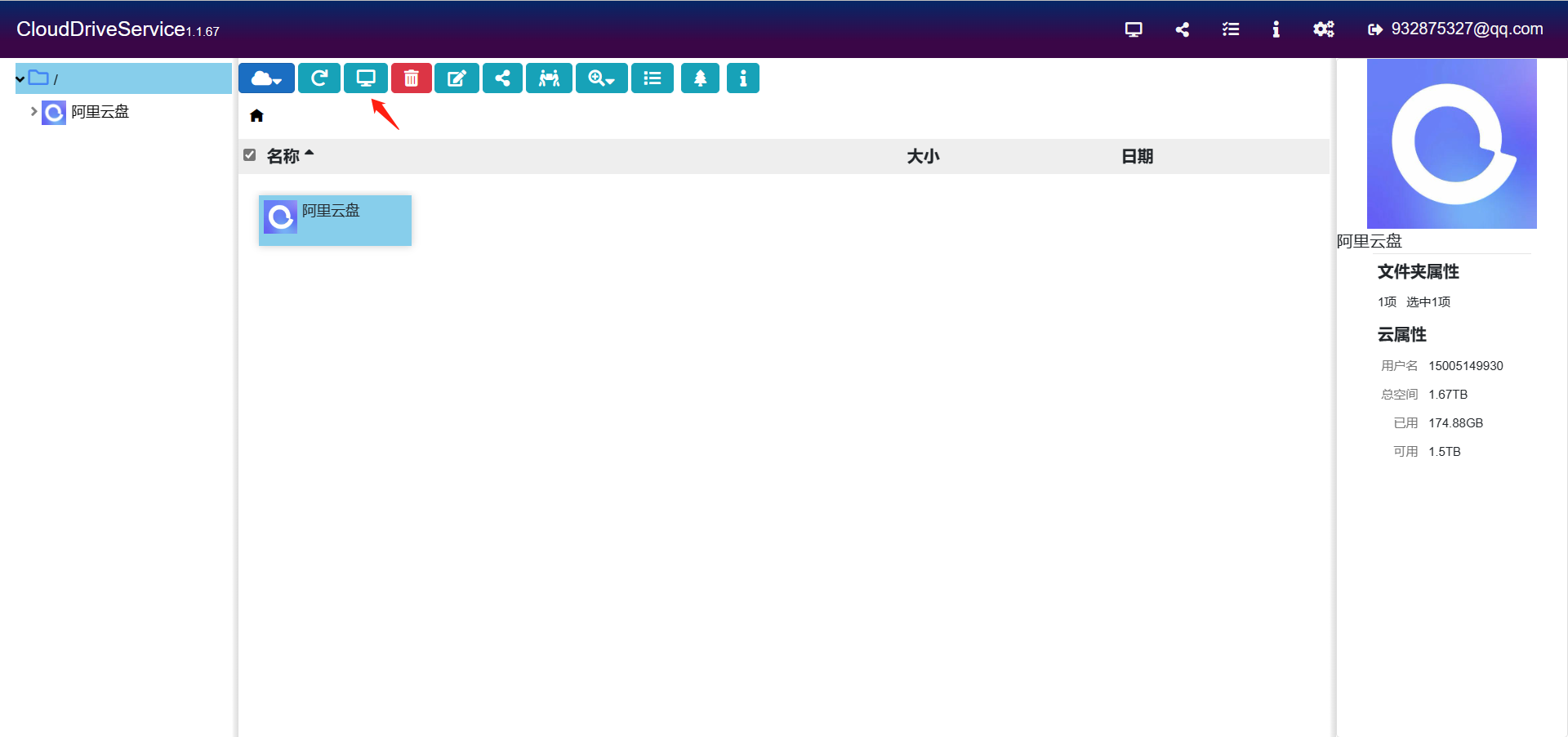Open about info icon in header
This screenshot has height=737, width=1568.
(x=1276, y=29)
